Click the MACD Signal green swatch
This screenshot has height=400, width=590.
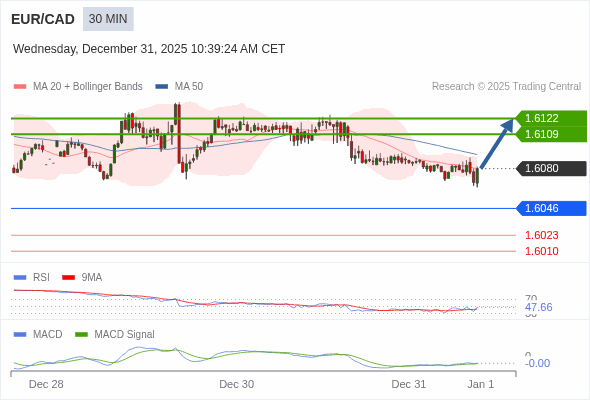(81, 335)
